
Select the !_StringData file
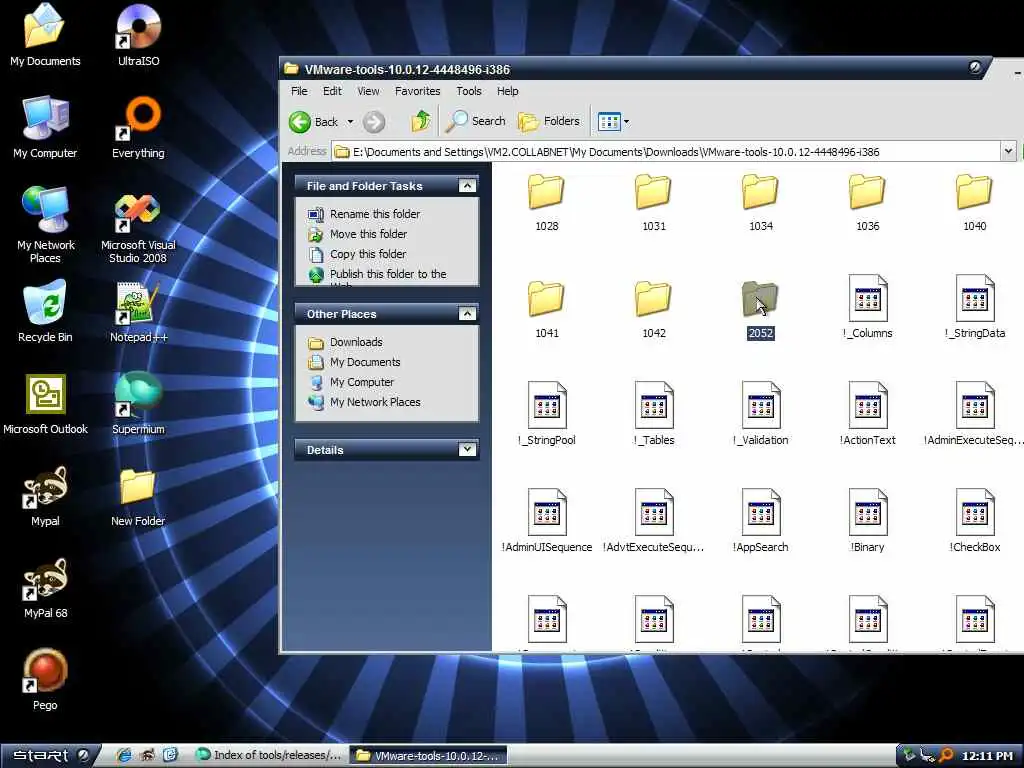point(974,306)
